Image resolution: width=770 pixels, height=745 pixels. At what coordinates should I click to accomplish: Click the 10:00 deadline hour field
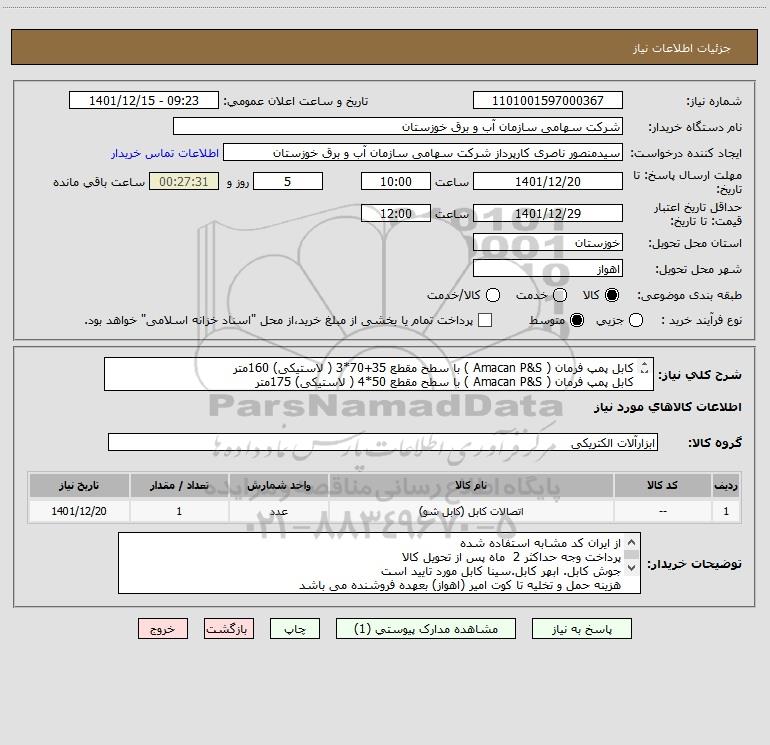396,181
